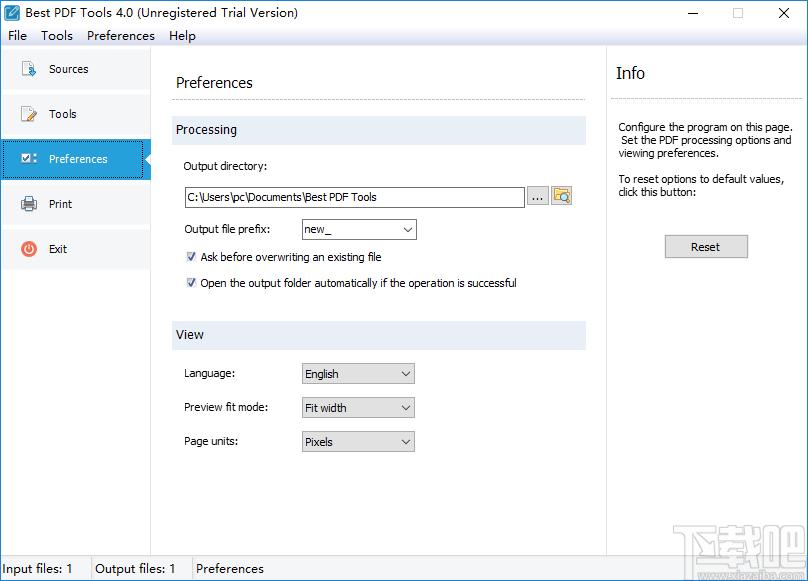Select the Exit item in the sidebar

point(76,249)
